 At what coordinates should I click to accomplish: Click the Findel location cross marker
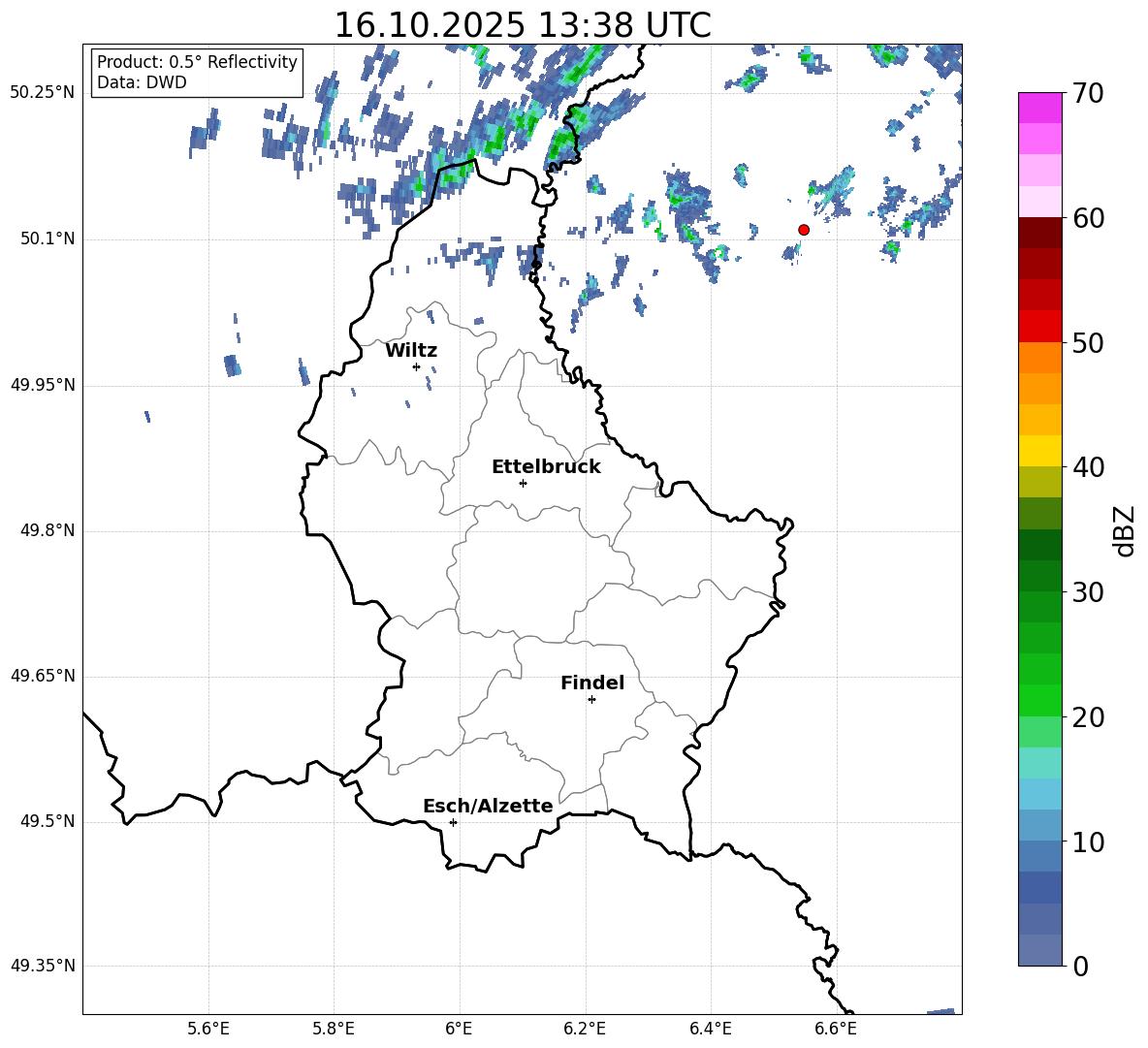click(x=591, y=700)
